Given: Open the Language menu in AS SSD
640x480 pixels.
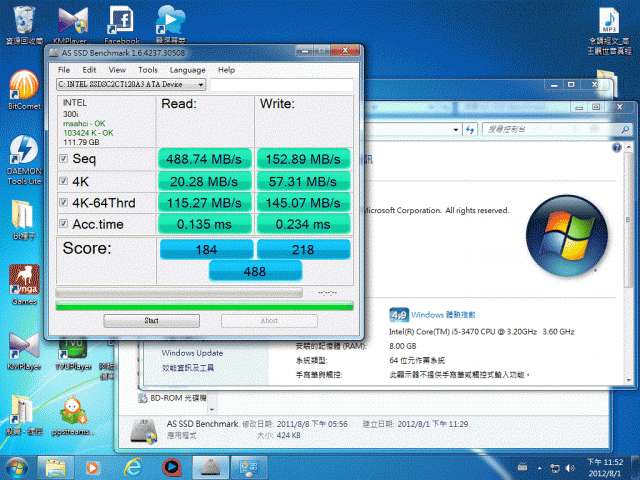Looking at the screenshot, I should pos(187,70).
